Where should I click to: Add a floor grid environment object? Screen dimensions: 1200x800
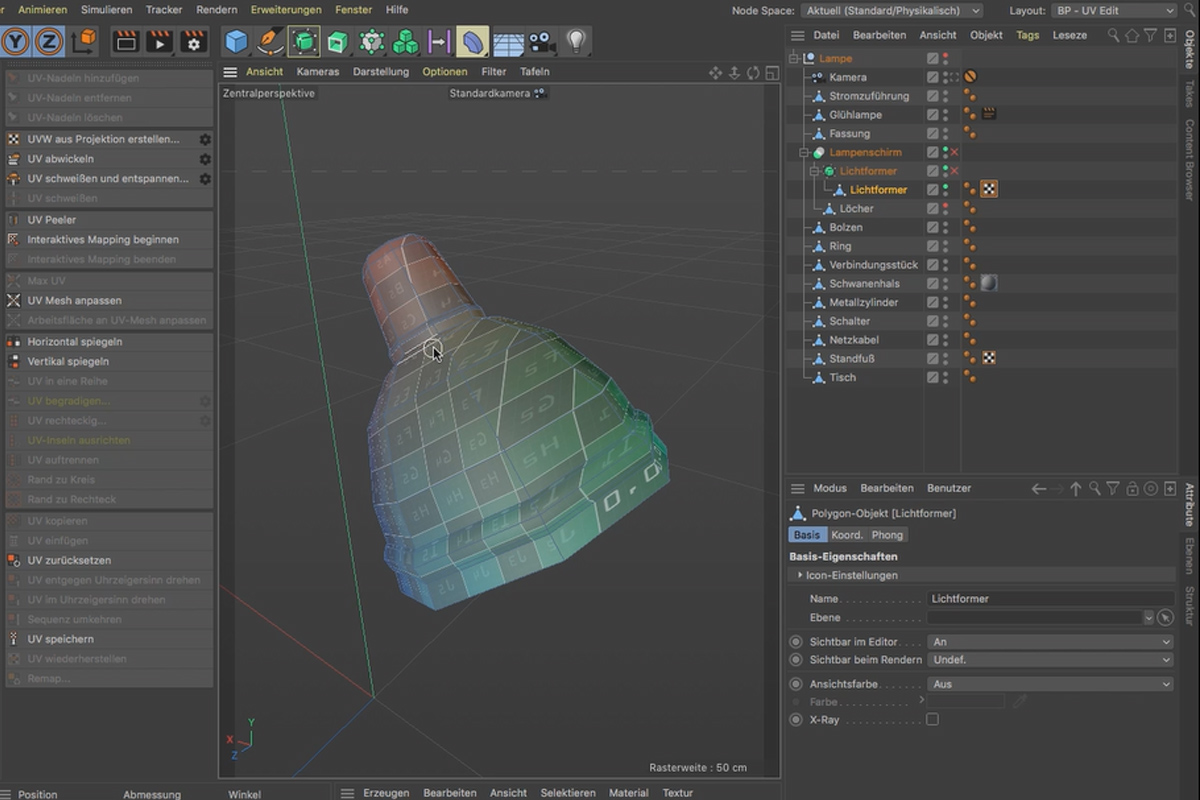pos(508,42)
